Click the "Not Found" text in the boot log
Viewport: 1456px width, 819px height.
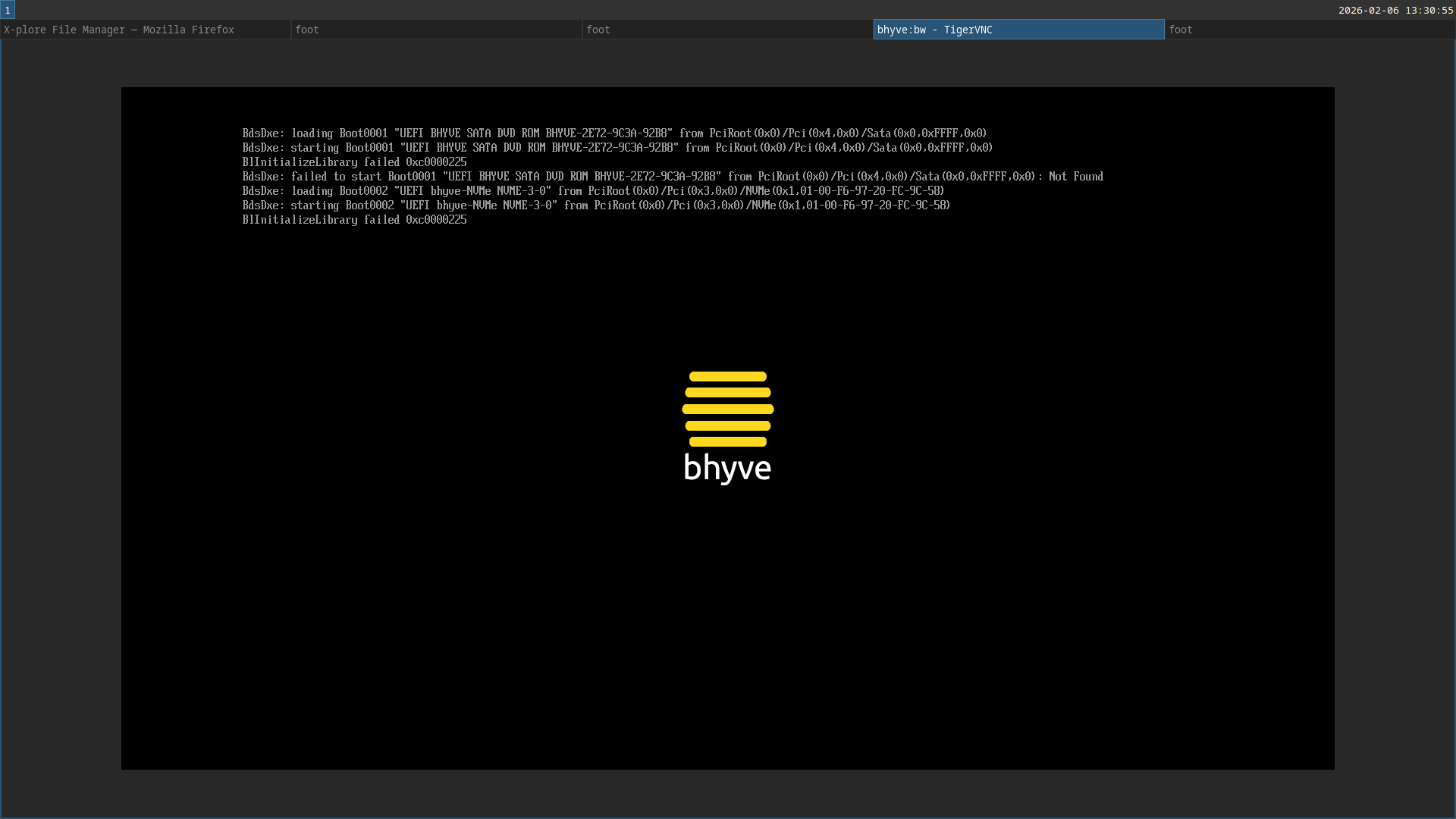[x=1075, y=177]
